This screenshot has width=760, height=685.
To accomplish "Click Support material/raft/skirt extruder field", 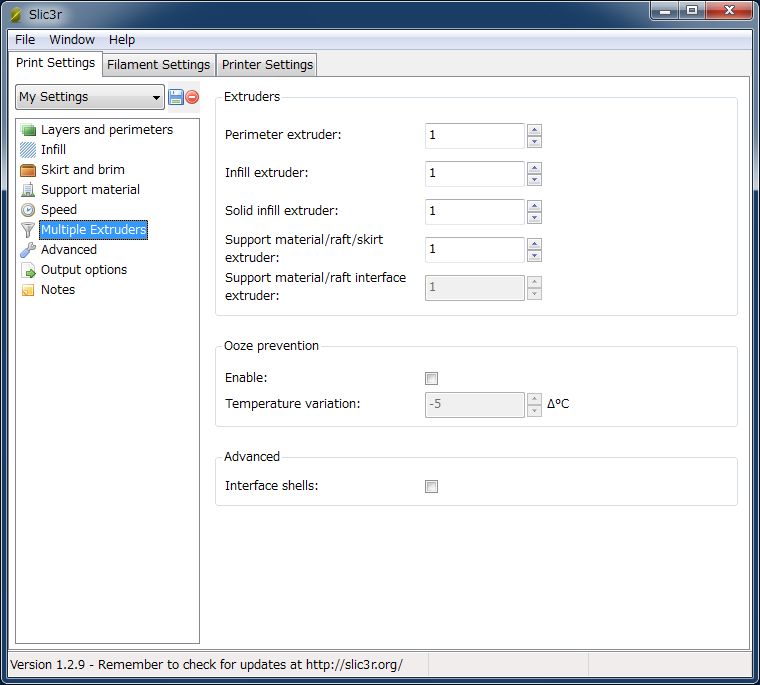I will pos(475,250).
